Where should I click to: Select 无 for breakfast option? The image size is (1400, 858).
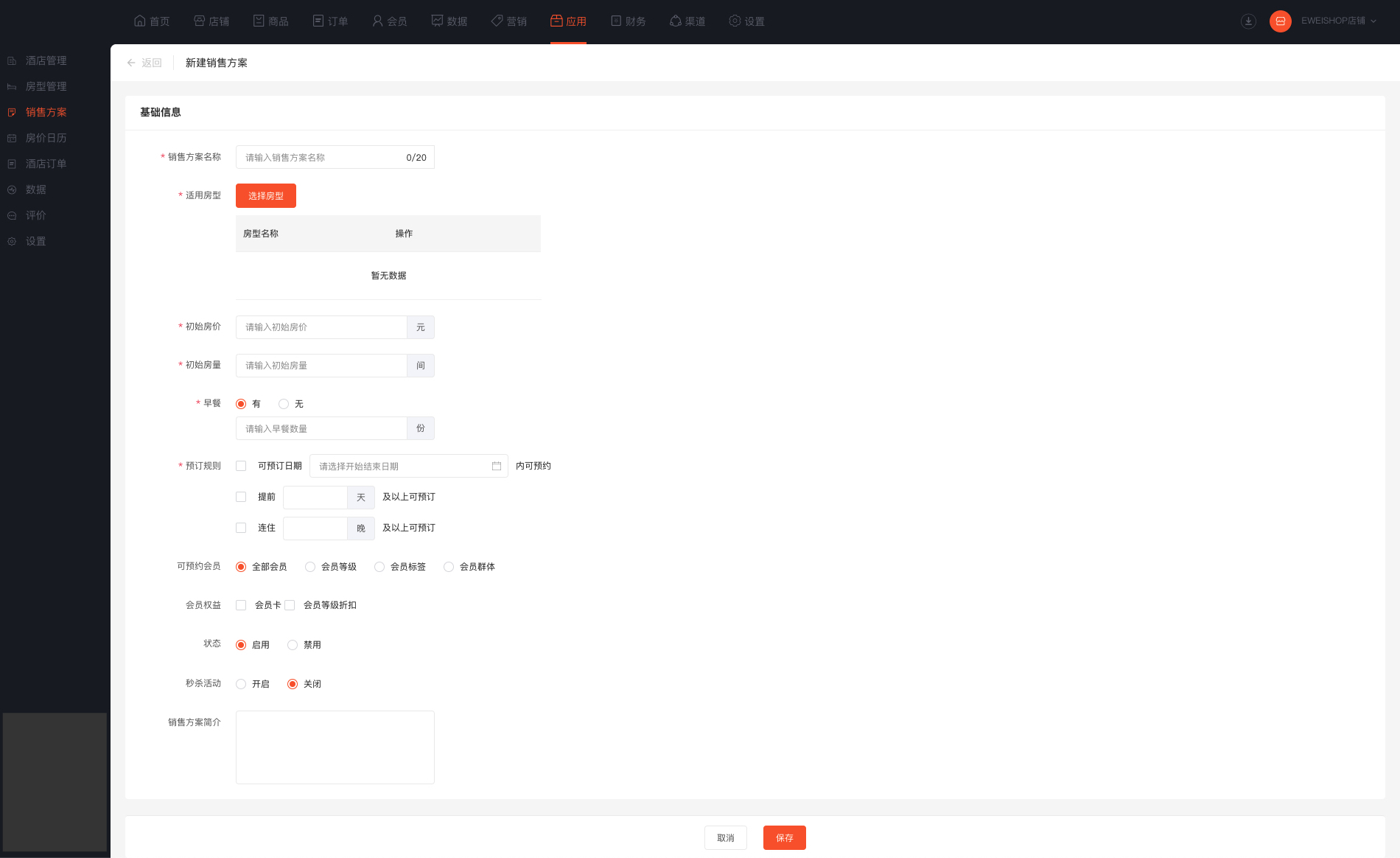point(284,404)
